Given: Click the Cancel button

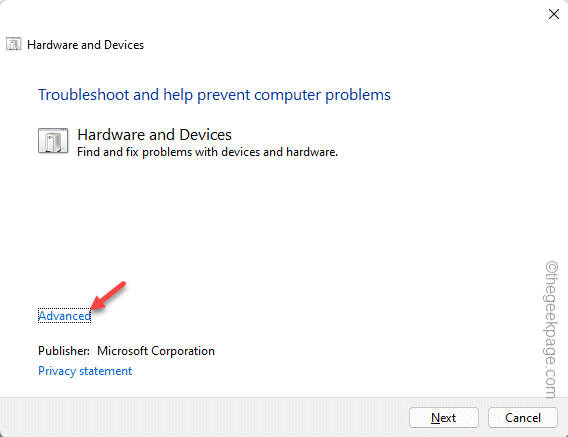Looking at the screenshot, I should pyautogui.click(x=523, y=417).
